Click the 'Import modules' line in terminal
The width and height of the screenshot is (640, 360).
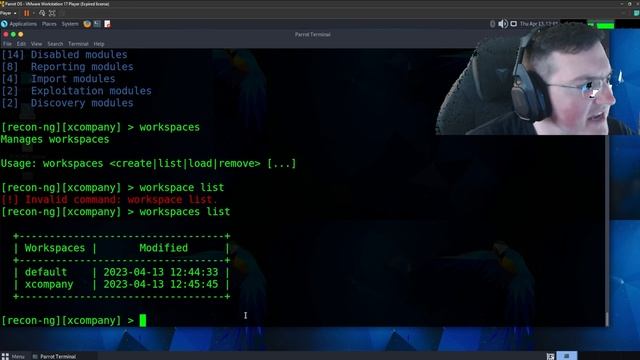coord(58,79)
